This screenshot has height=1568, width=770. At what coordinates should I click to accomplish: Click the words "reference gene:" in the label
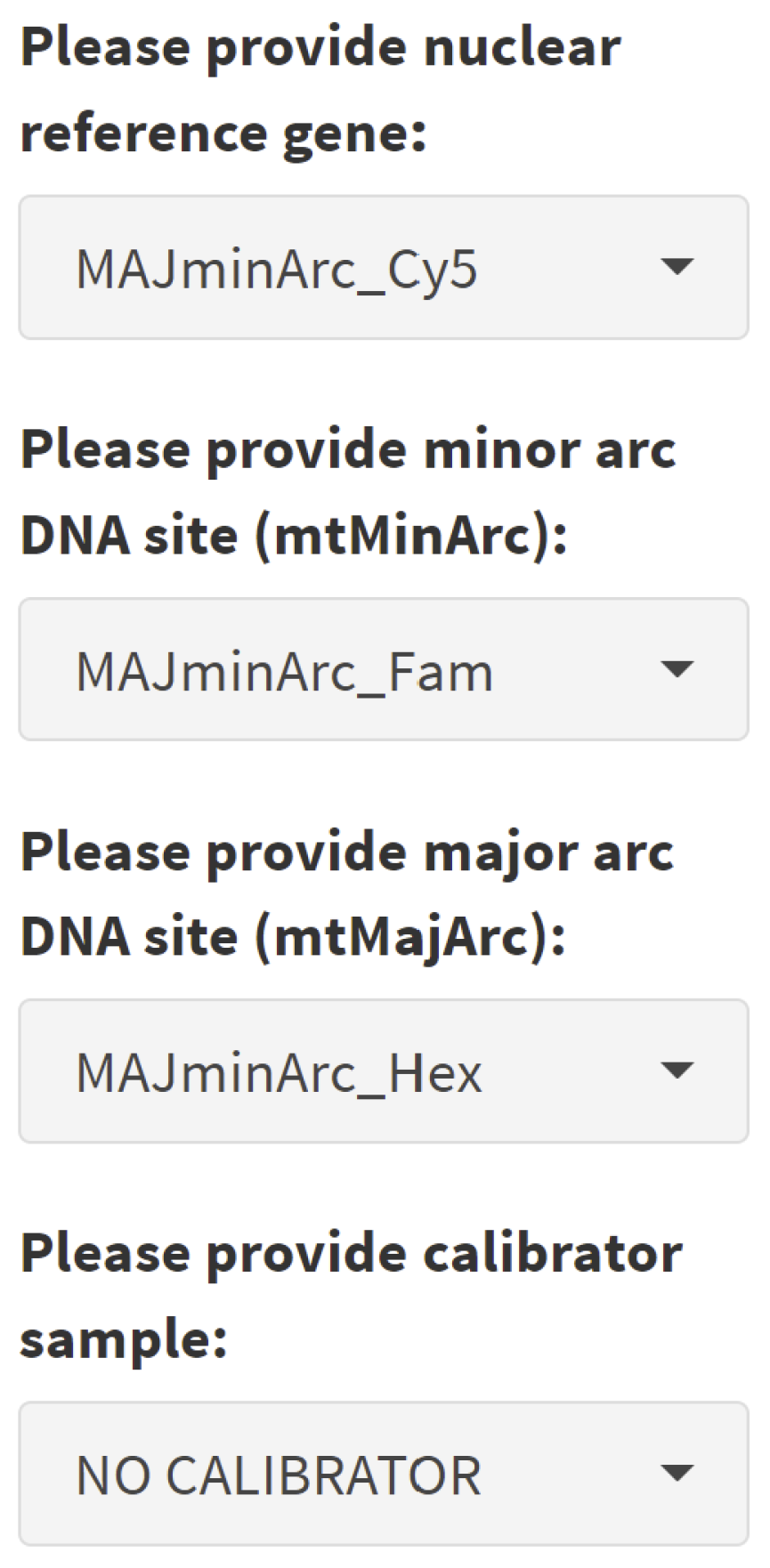coord(223,133)
